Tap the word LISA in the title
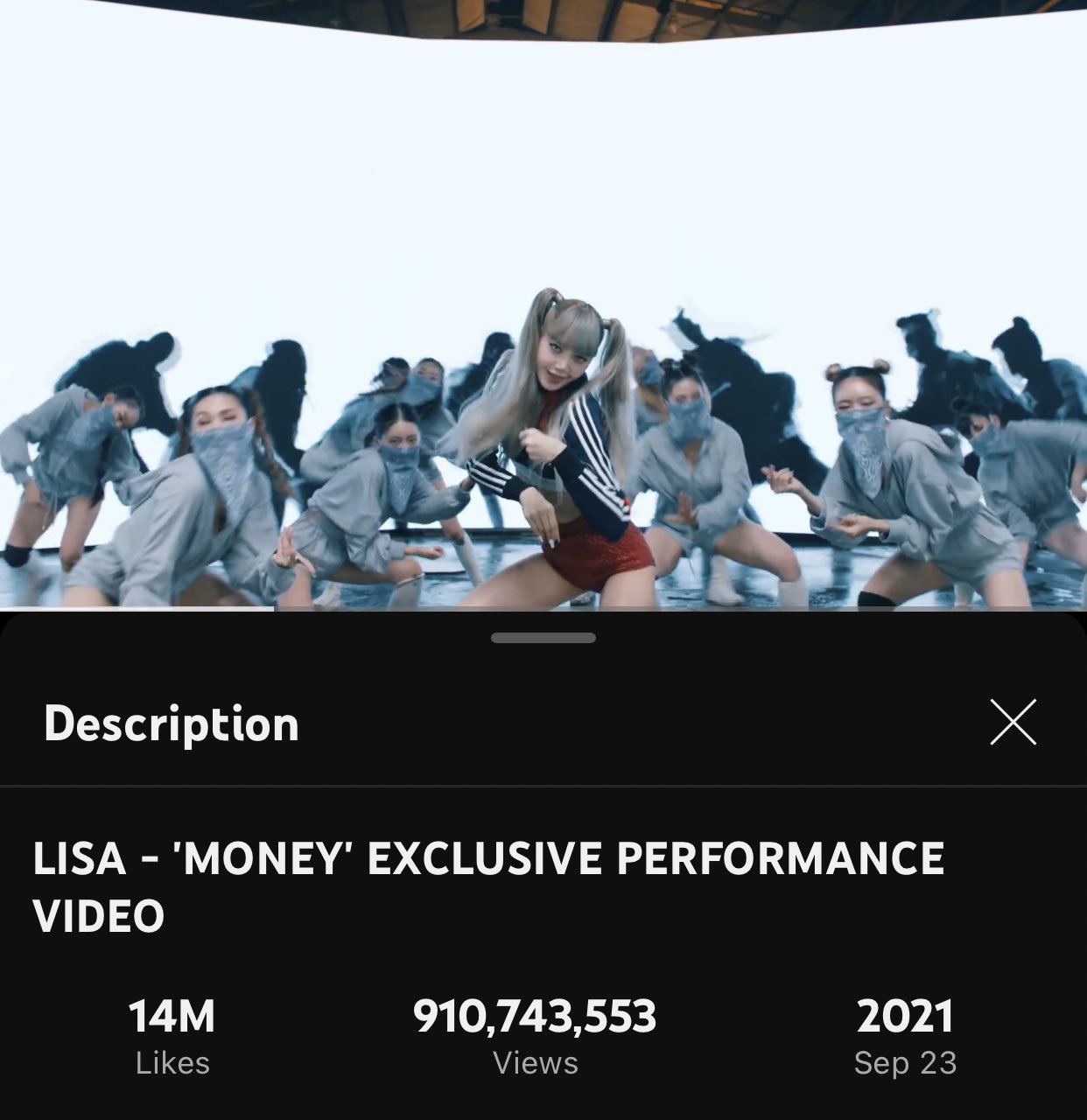The width and height of the screenshot is (1087, 1120). click(x=80, y=858)
